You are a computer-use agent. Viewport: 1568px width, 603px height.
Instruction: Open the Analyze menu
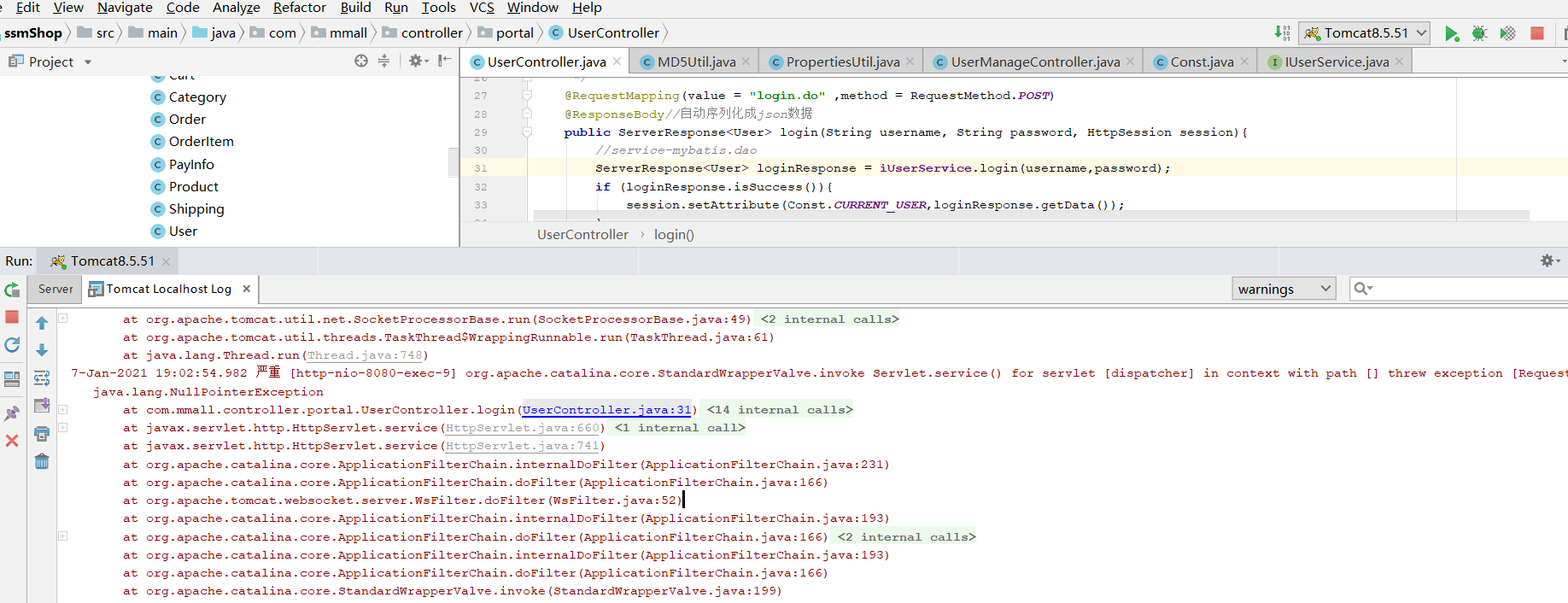[x=236, y=8]
